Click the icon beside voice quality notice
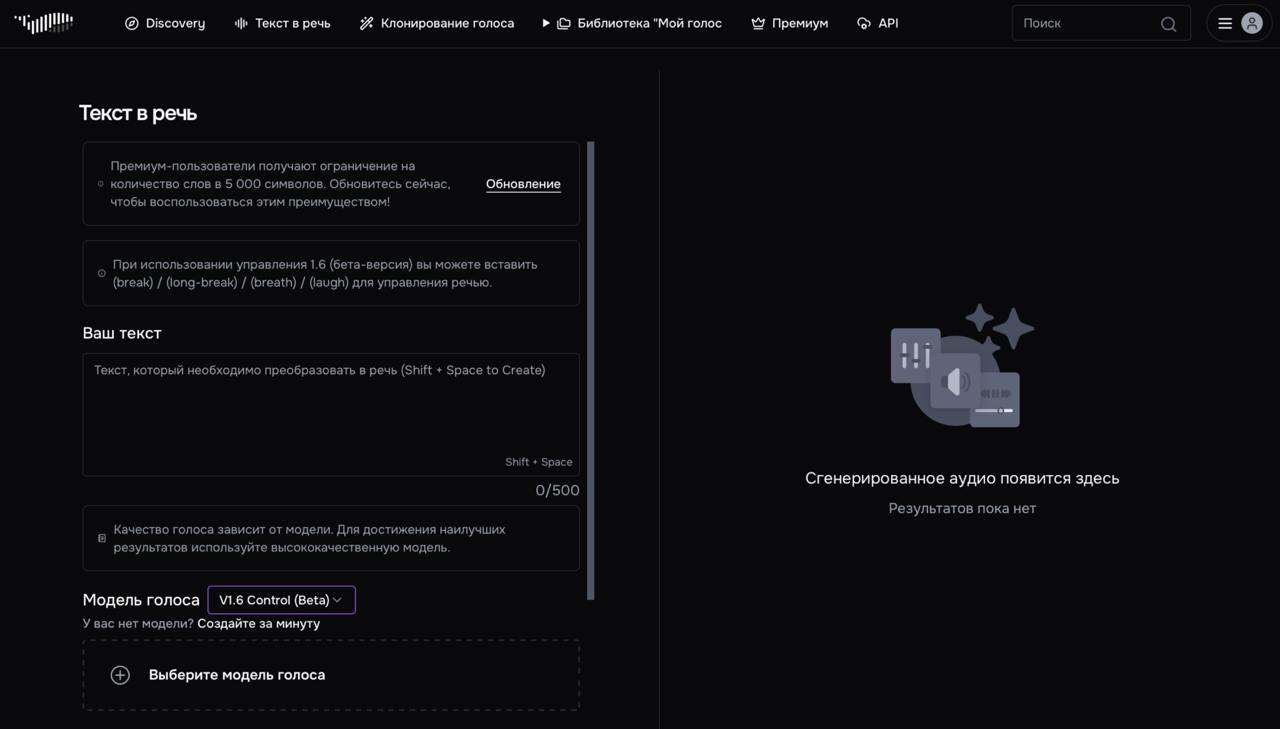 coord(102,538)
